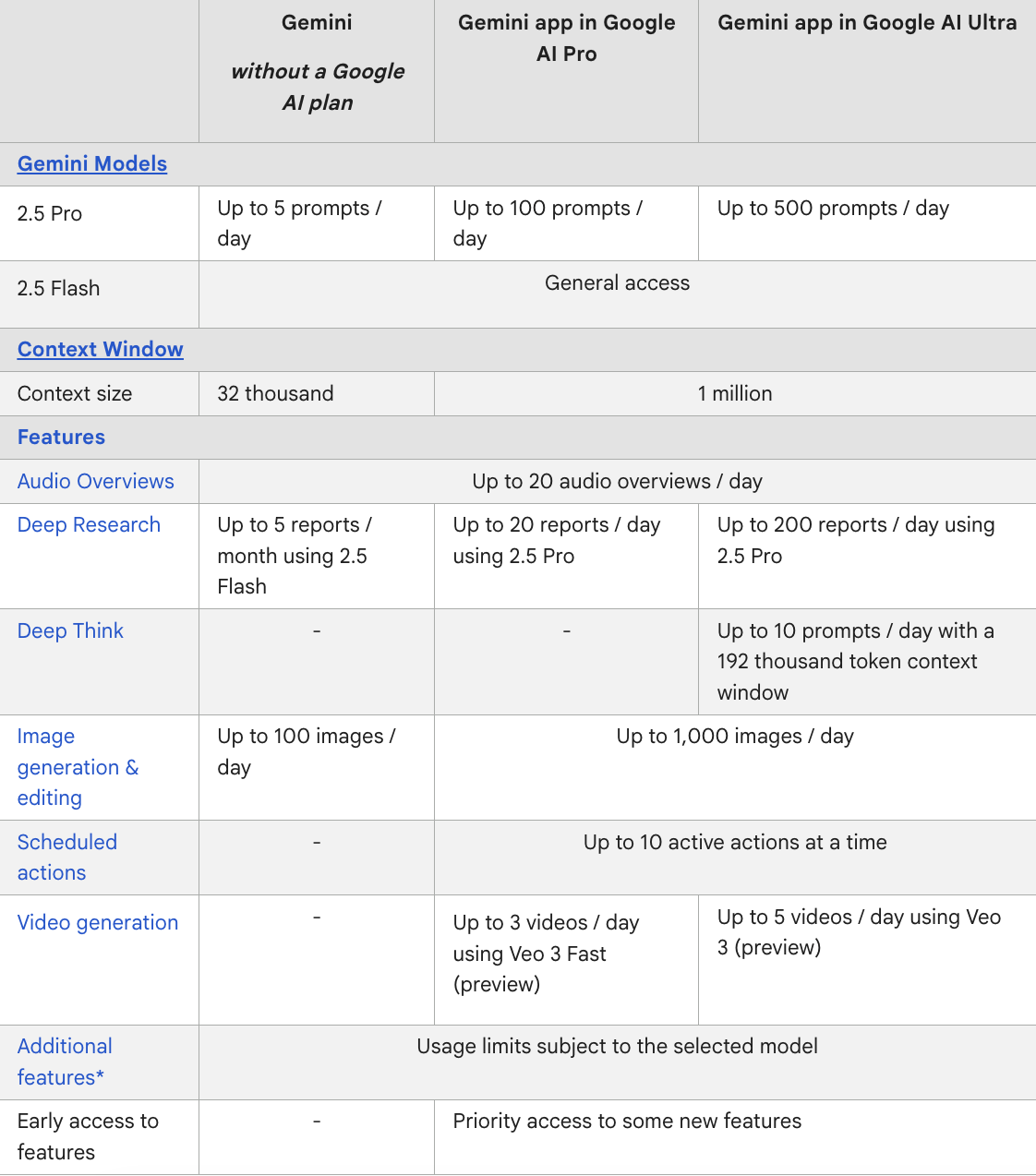Click the 'General access' cell
This screenshot has height=1176, width=1036.
point(617,282)
